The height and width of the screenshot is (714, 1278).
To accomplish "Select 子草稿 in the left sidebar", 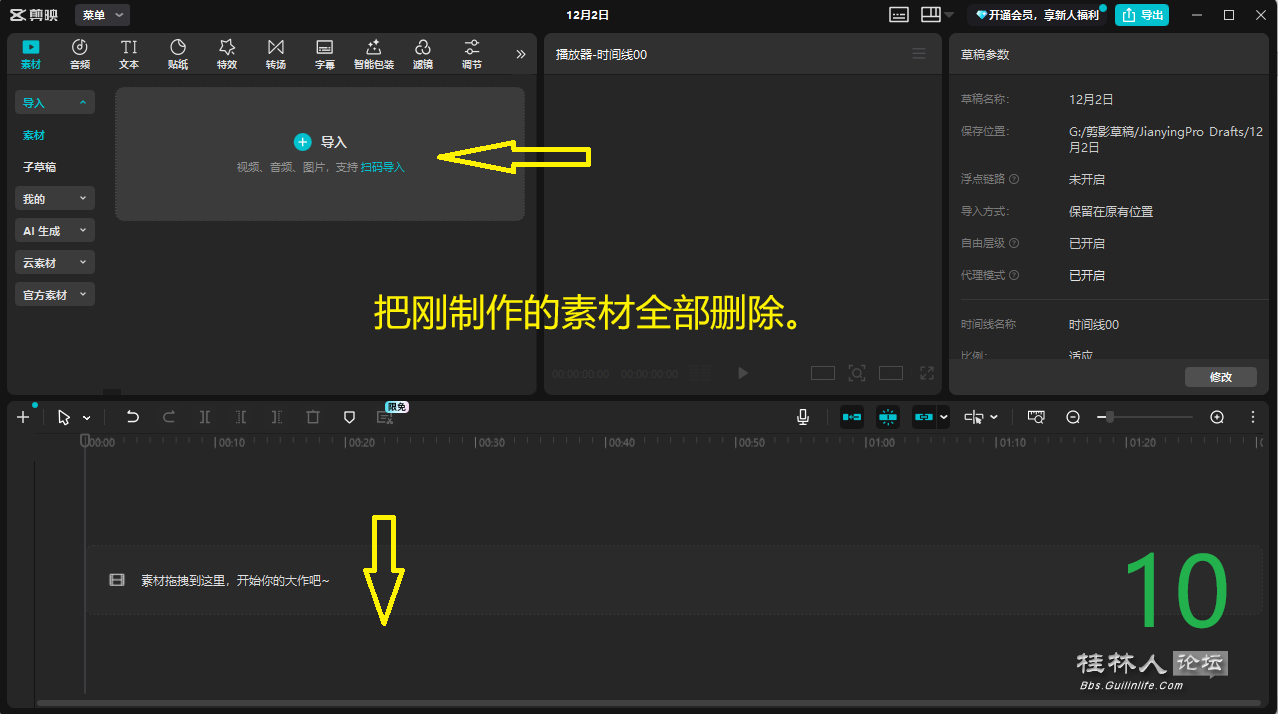I will click(40, 167).
